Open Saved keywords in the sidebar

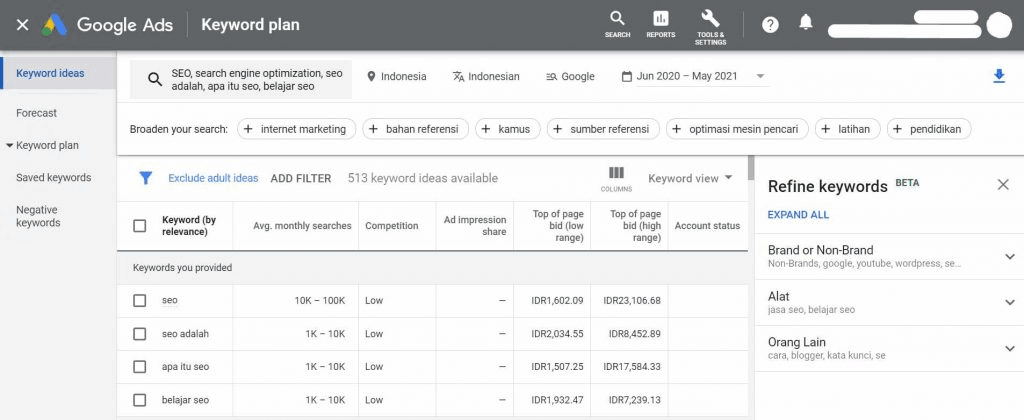(54, 178)
